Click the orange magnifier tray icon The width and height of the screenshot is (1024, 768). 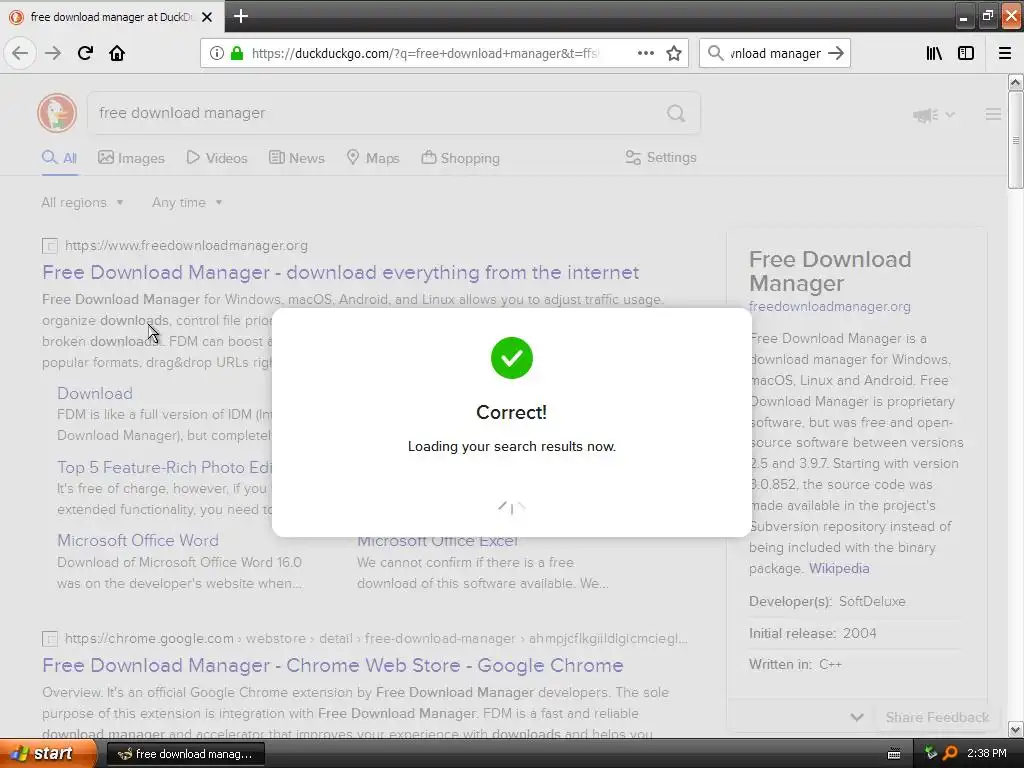coord(950,753)
